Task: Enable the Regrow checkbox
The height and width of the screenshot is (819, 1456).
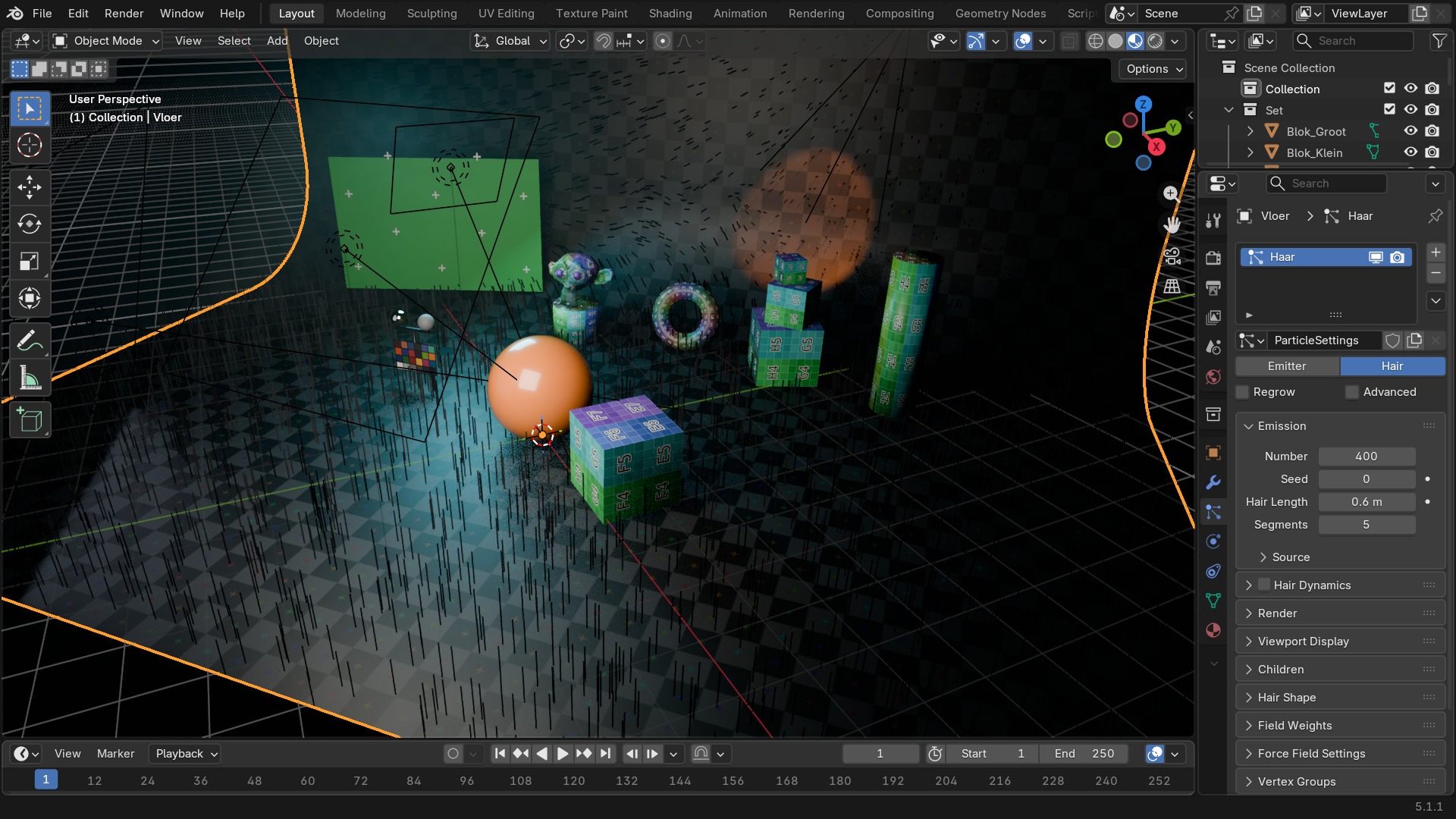Action: tap(1243, 392)
